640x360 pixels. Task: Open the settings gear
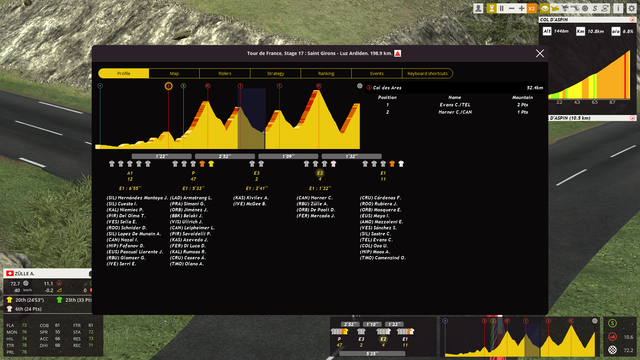tap(631, 8)
